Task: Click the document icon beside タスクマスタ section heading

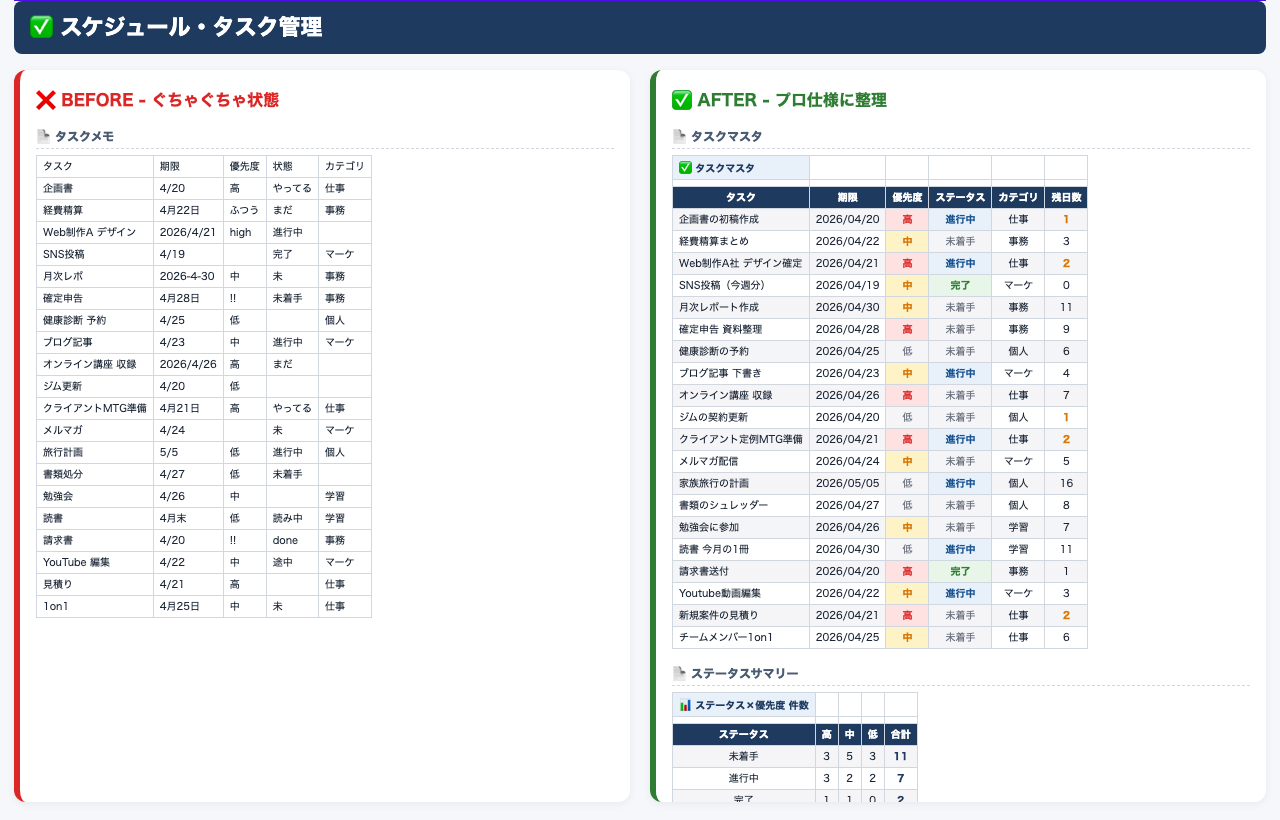Action: [x=679, y=136]
